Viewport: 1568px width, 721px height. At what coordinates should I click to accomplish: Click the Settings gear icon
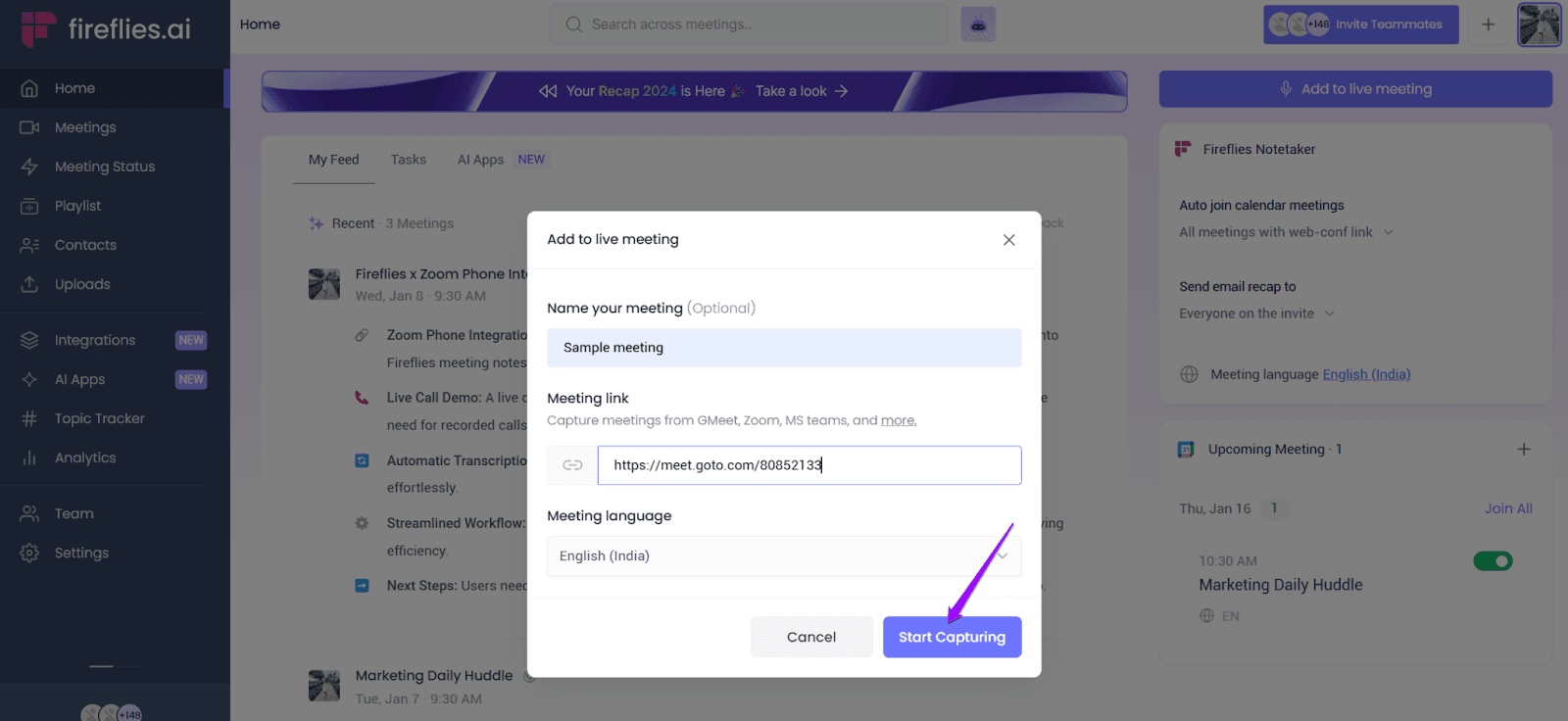point(29,553)
